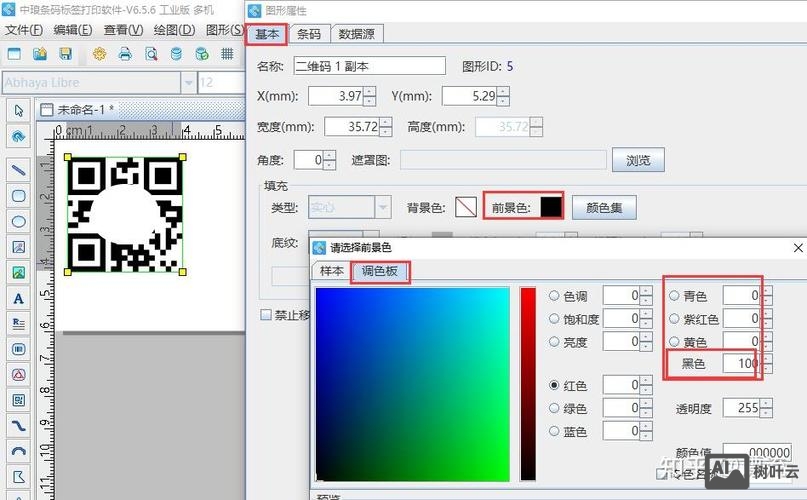Image resolution: width=807 pixels, height=500 pixels.
Task: Select the vector image insert tool
Action: point(19,247)
